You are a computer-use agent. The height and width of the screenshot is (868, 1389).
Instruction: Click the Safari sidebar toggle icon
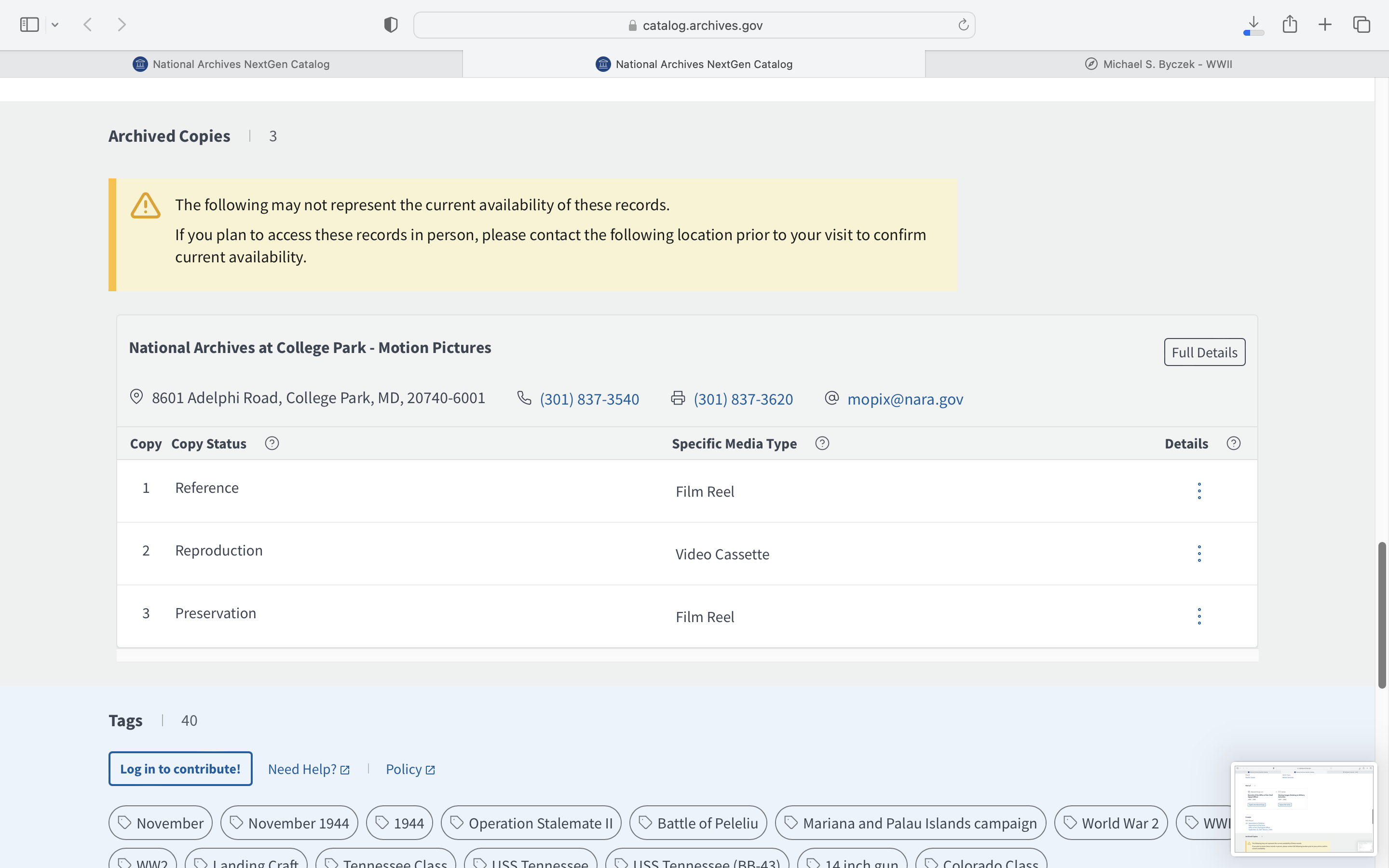point(29,25)
